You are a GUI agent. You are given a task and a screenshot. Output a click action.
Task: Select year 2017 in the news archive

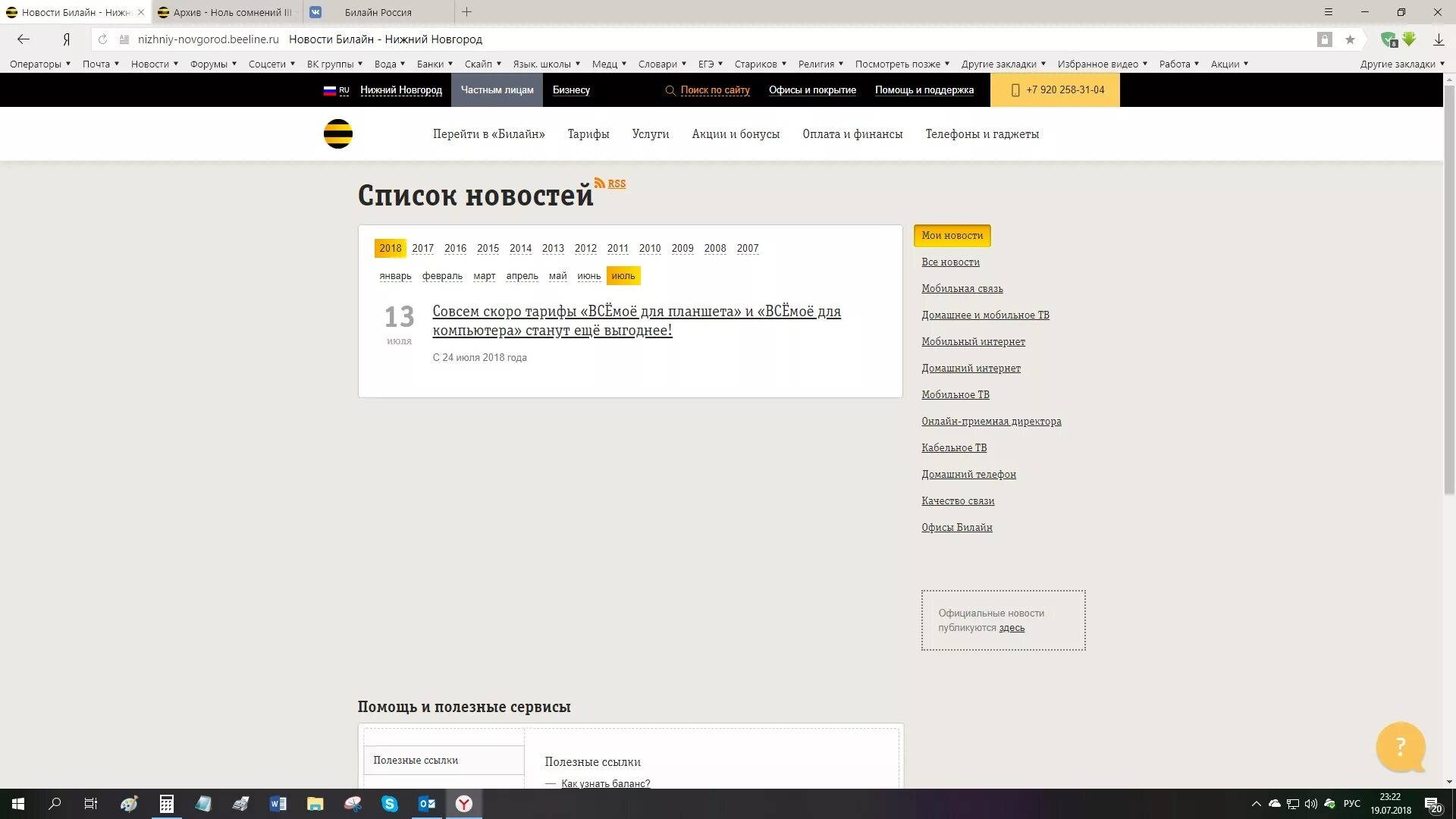[422, 248]
